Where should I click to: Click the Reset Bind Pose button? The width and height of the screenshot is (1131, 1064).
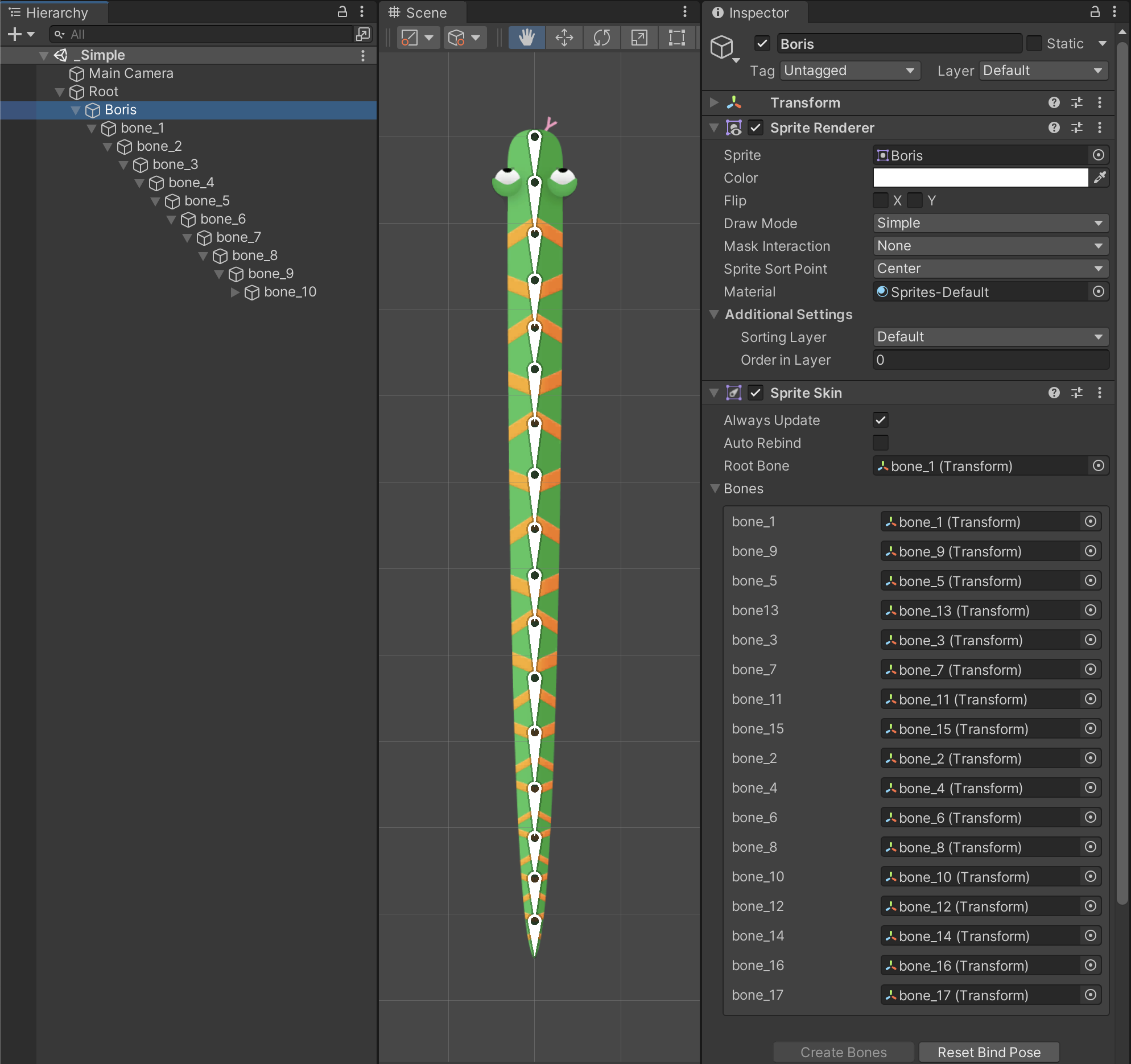(x=988, y=1052)
